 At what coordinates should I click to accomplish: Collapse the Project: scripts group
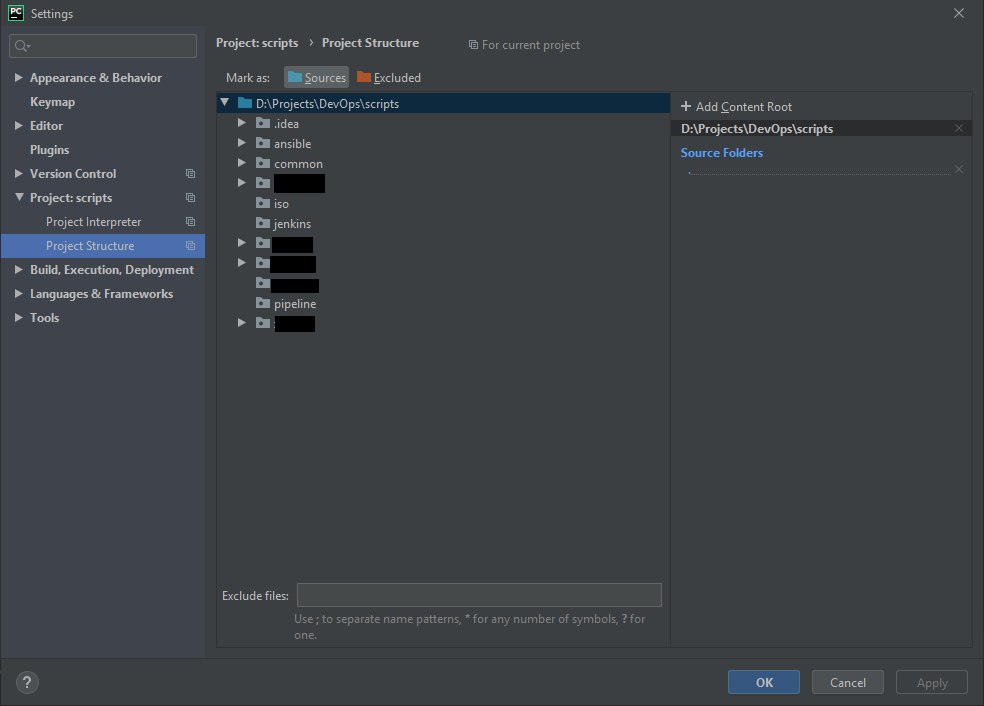click(x=19, y=197)
